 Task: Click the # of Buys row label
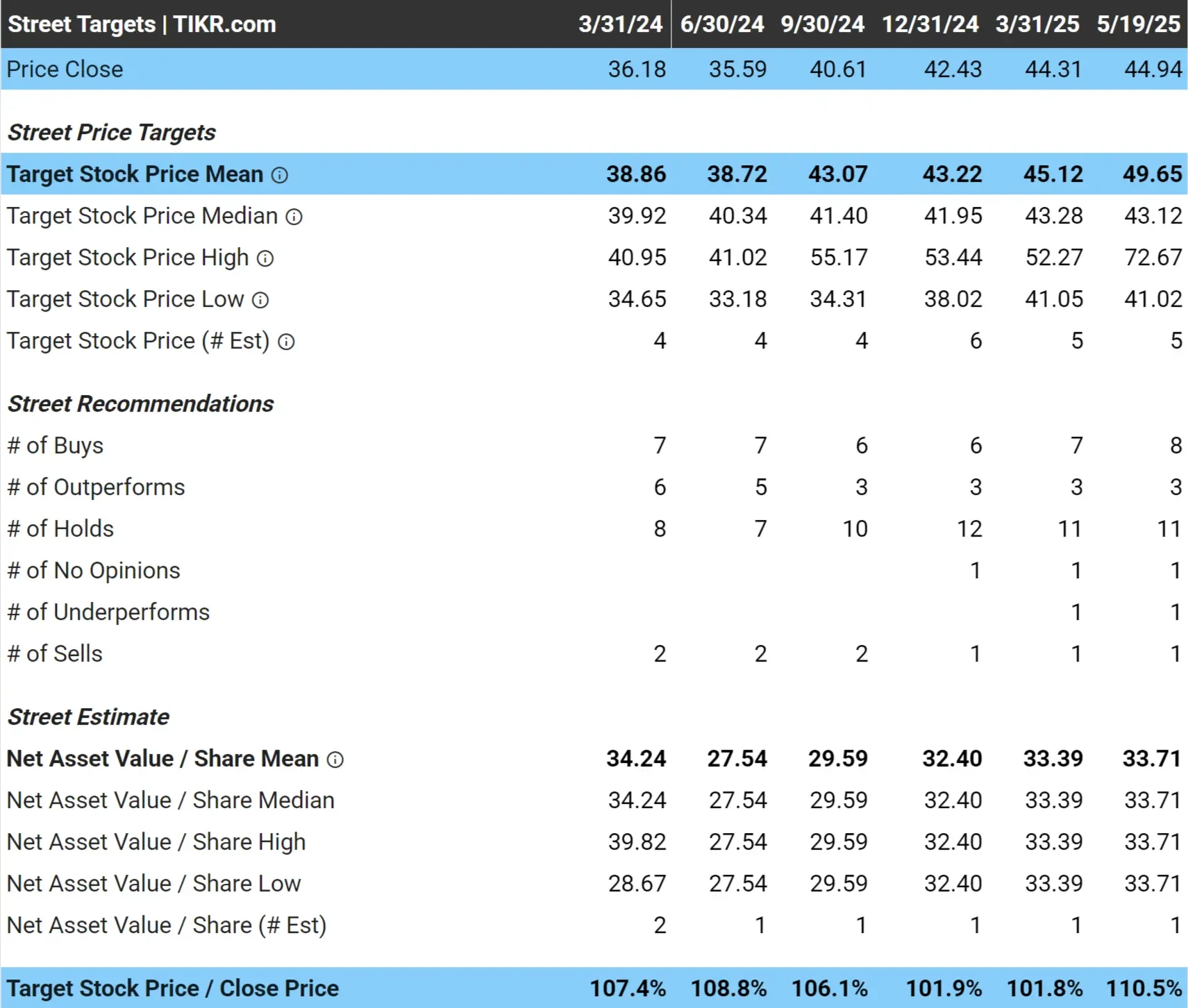tap(55, 446)
